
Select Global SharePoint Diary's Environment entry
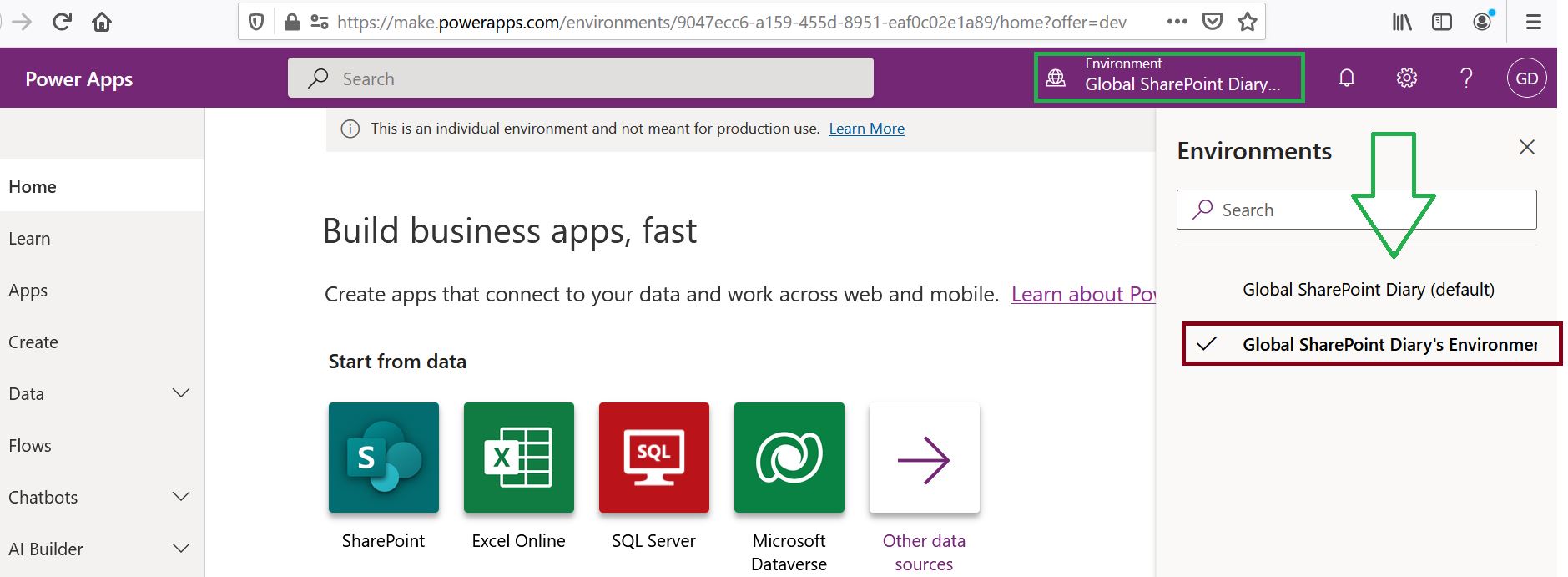click(1372, 344)
